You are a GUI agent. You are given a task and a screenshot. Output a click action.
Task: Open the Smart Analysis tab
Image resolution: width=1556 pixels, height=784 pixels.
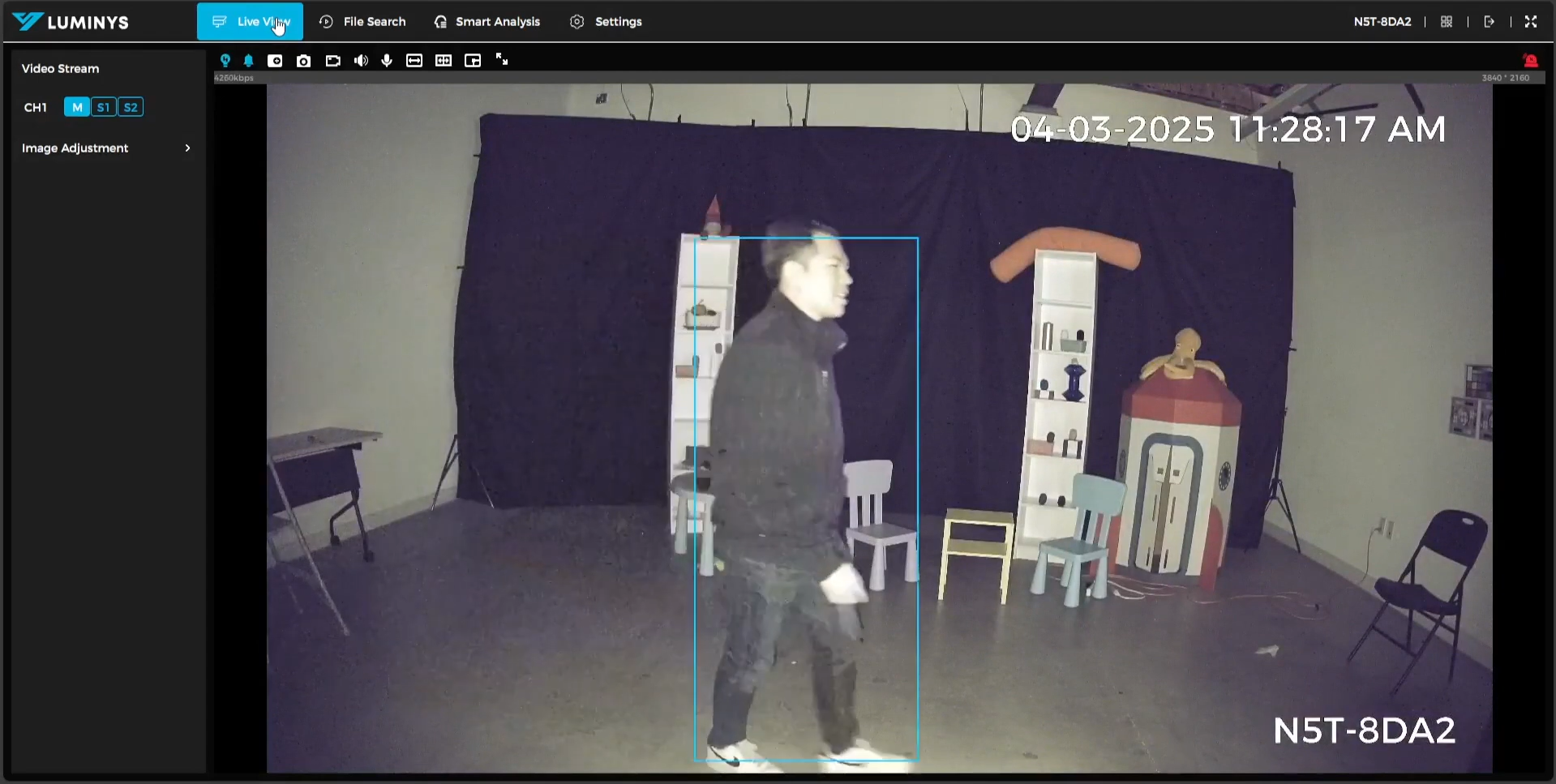point(487,22)
